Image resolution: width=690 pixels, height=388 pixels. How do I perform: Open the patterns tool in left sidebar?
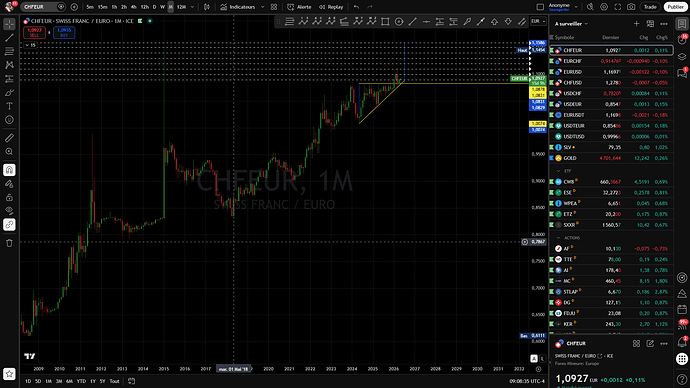[9, 65]
